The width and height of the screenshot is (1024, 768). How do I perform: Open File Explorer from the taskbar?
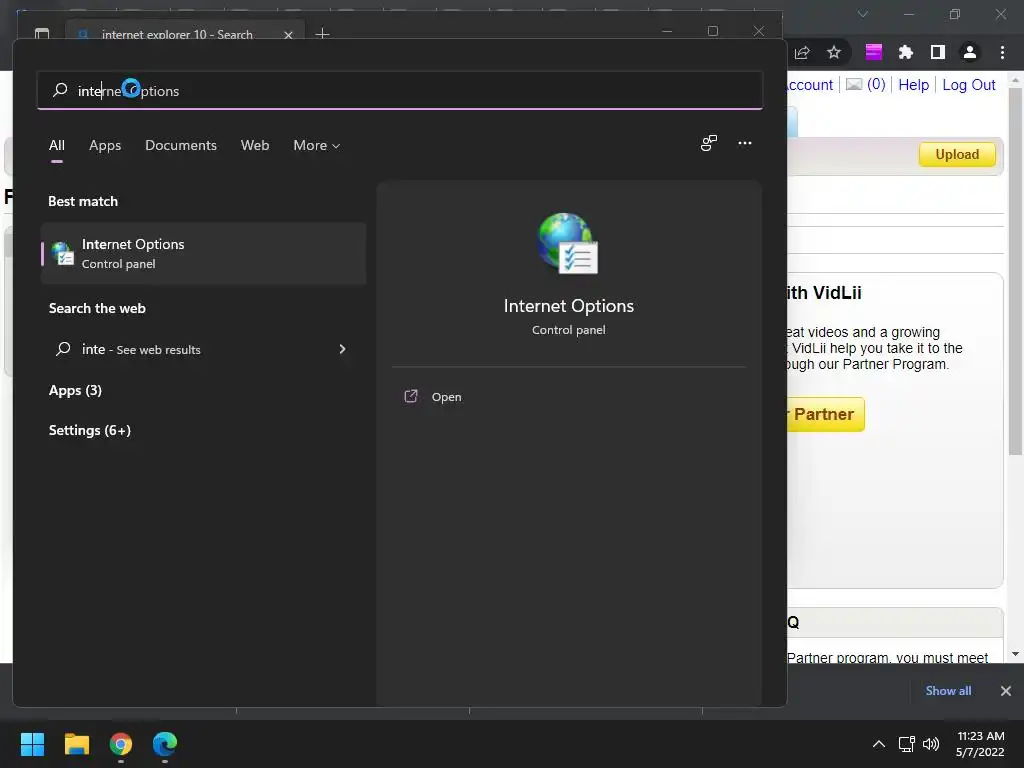click(76, 744)
